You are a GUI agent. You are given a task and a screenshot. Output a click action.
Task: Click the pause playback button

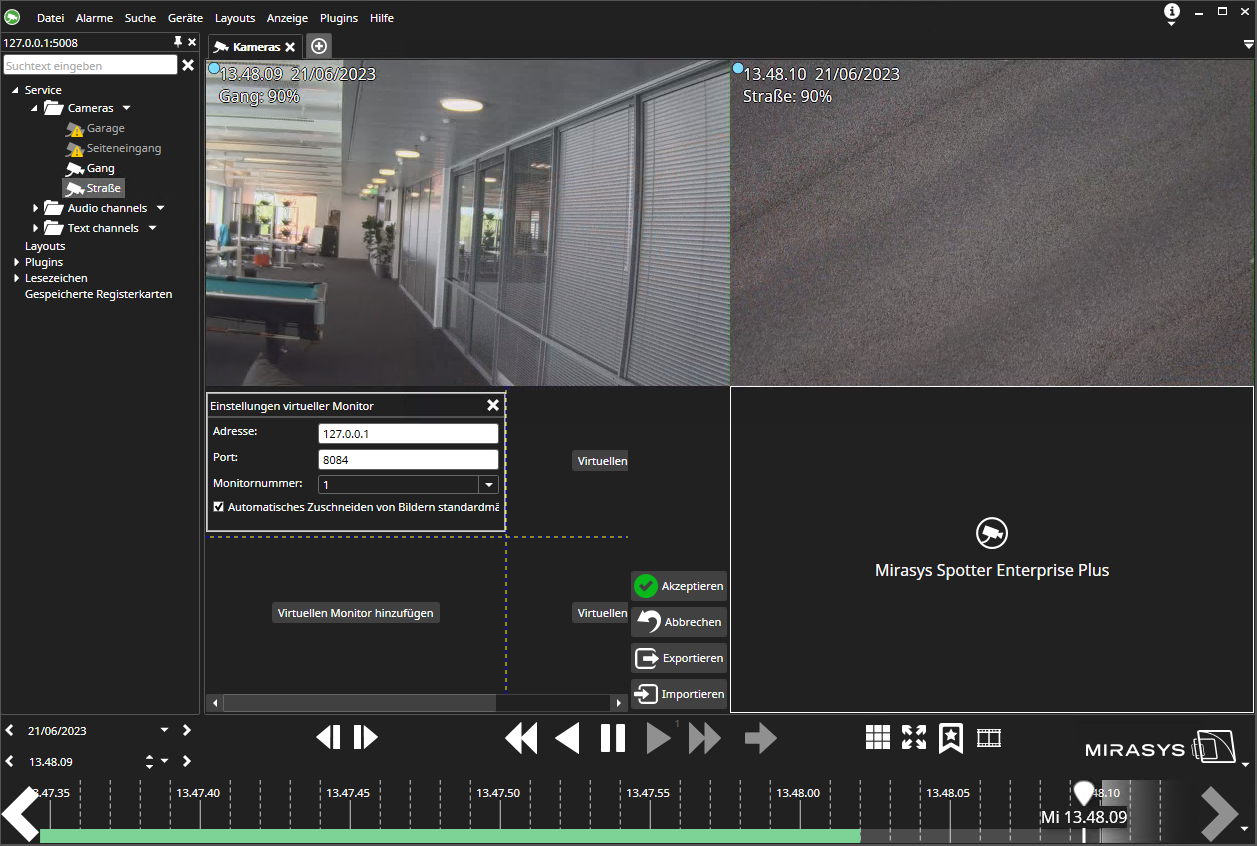[612, 738]
